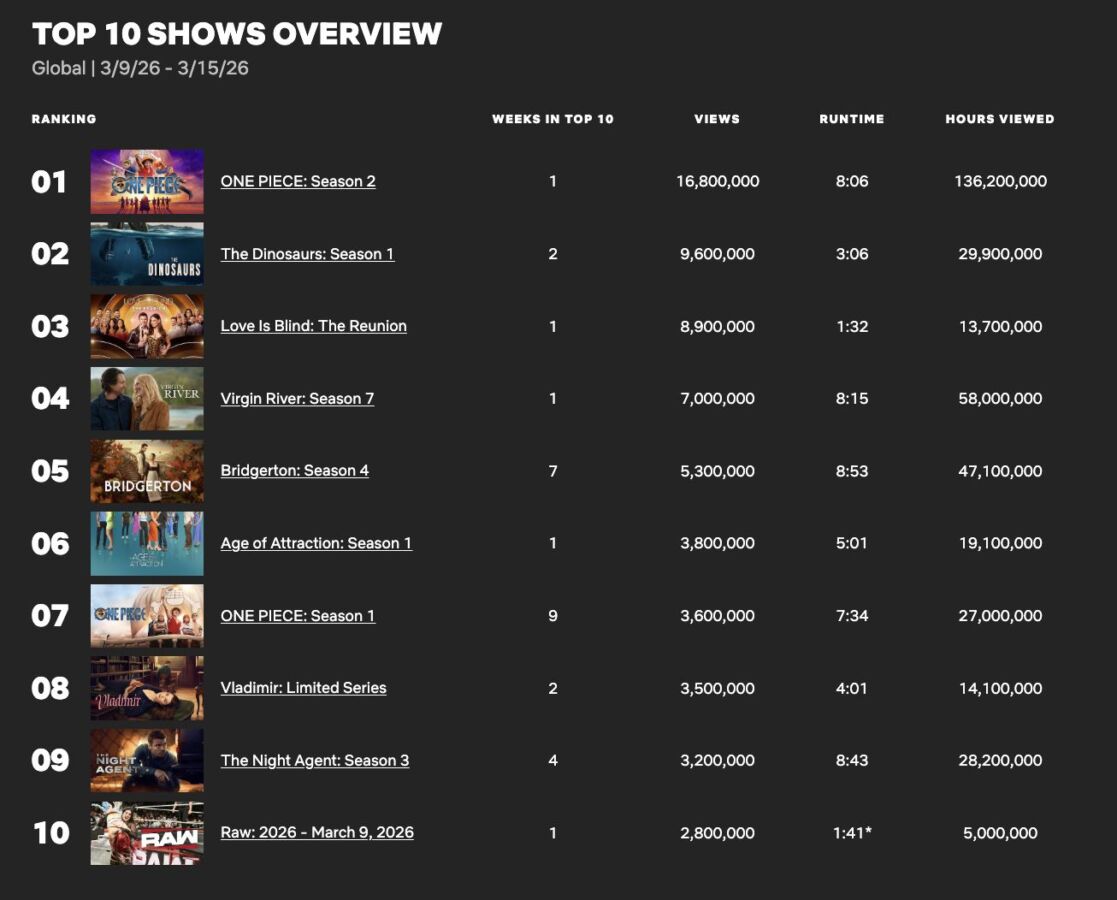This screenshot has height=900, width=1117.
Task: Click The Dinosaurs: Season 1 title
Action: point(307,254)
